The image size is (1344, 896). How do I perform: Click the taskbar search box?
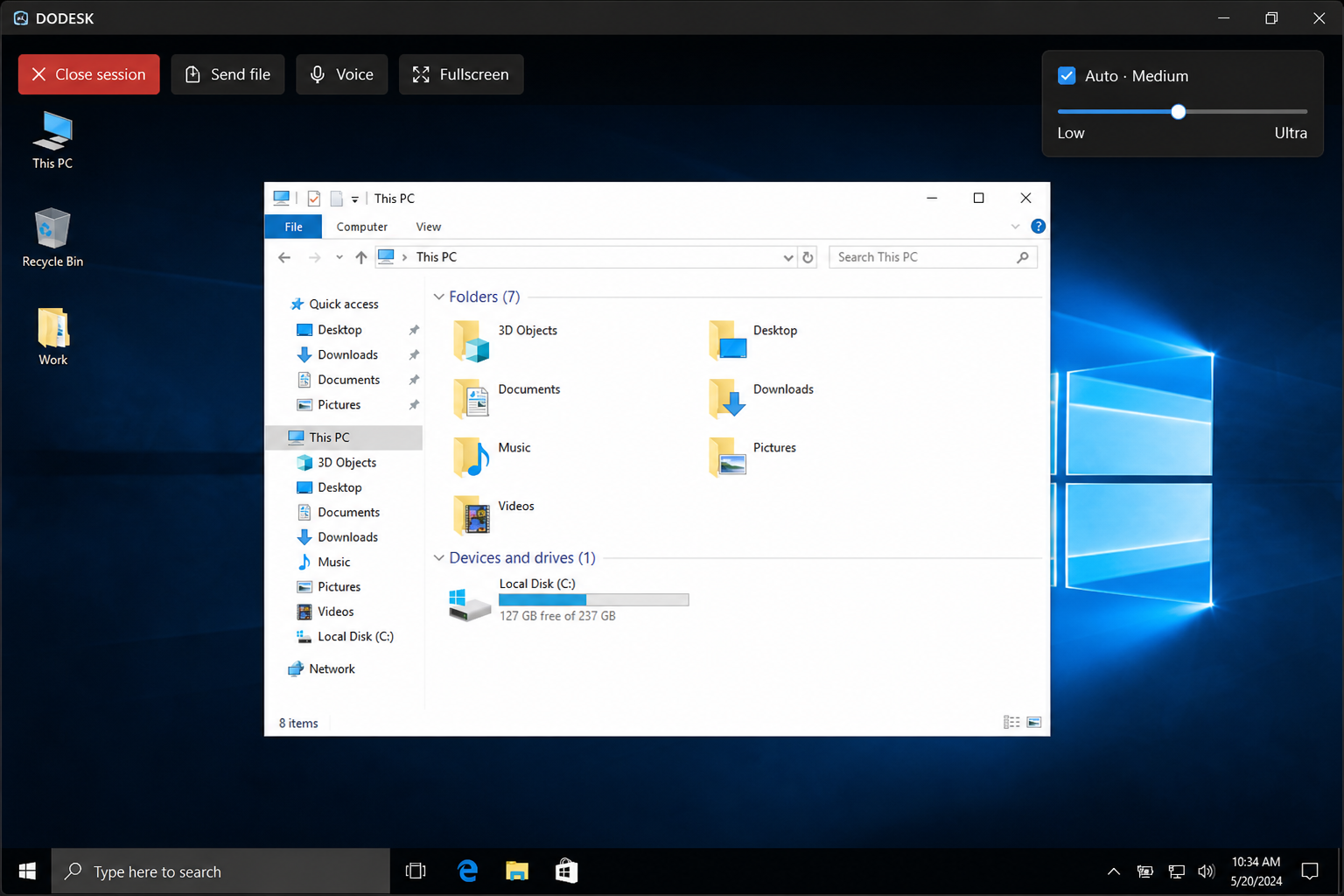[220, 871]
